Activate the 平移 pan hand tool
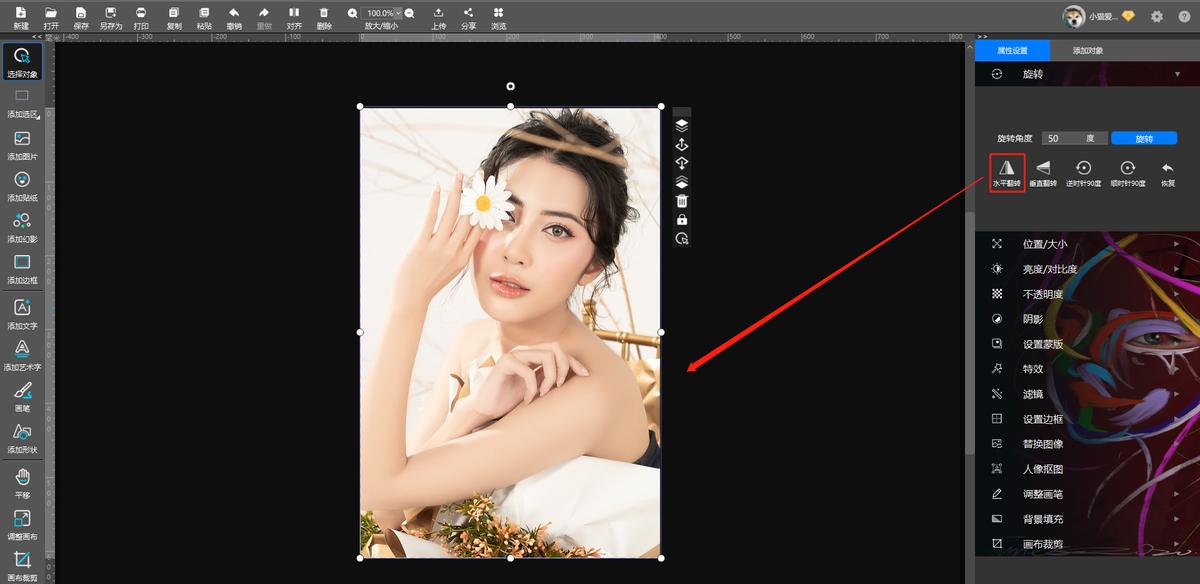Image resolution: width=1200 pixels, height=584 pixels. click(22, 477)
